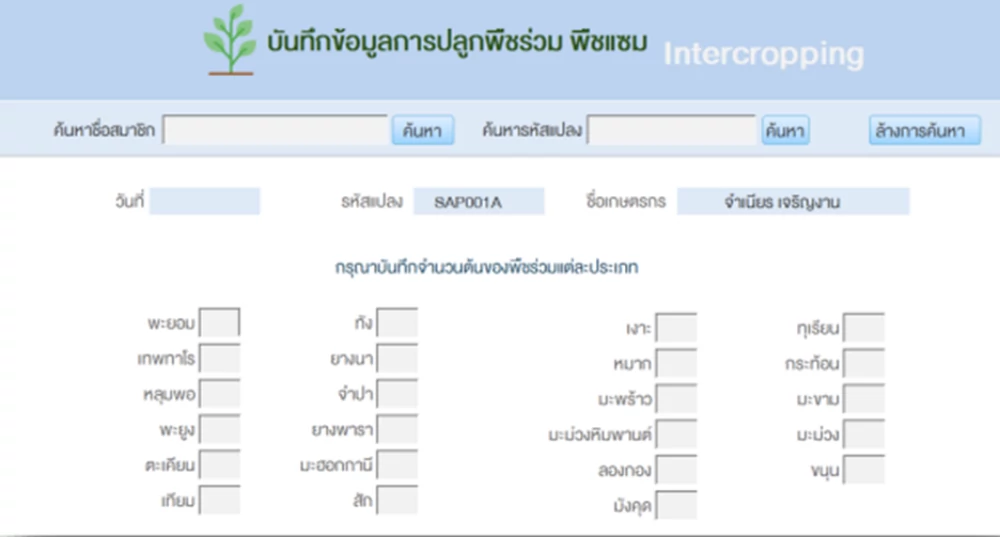Viewport: 1000px width, 537px height.
Task: Click the เทพทาโร quantity input box
Action: click(x=220, y=359)
